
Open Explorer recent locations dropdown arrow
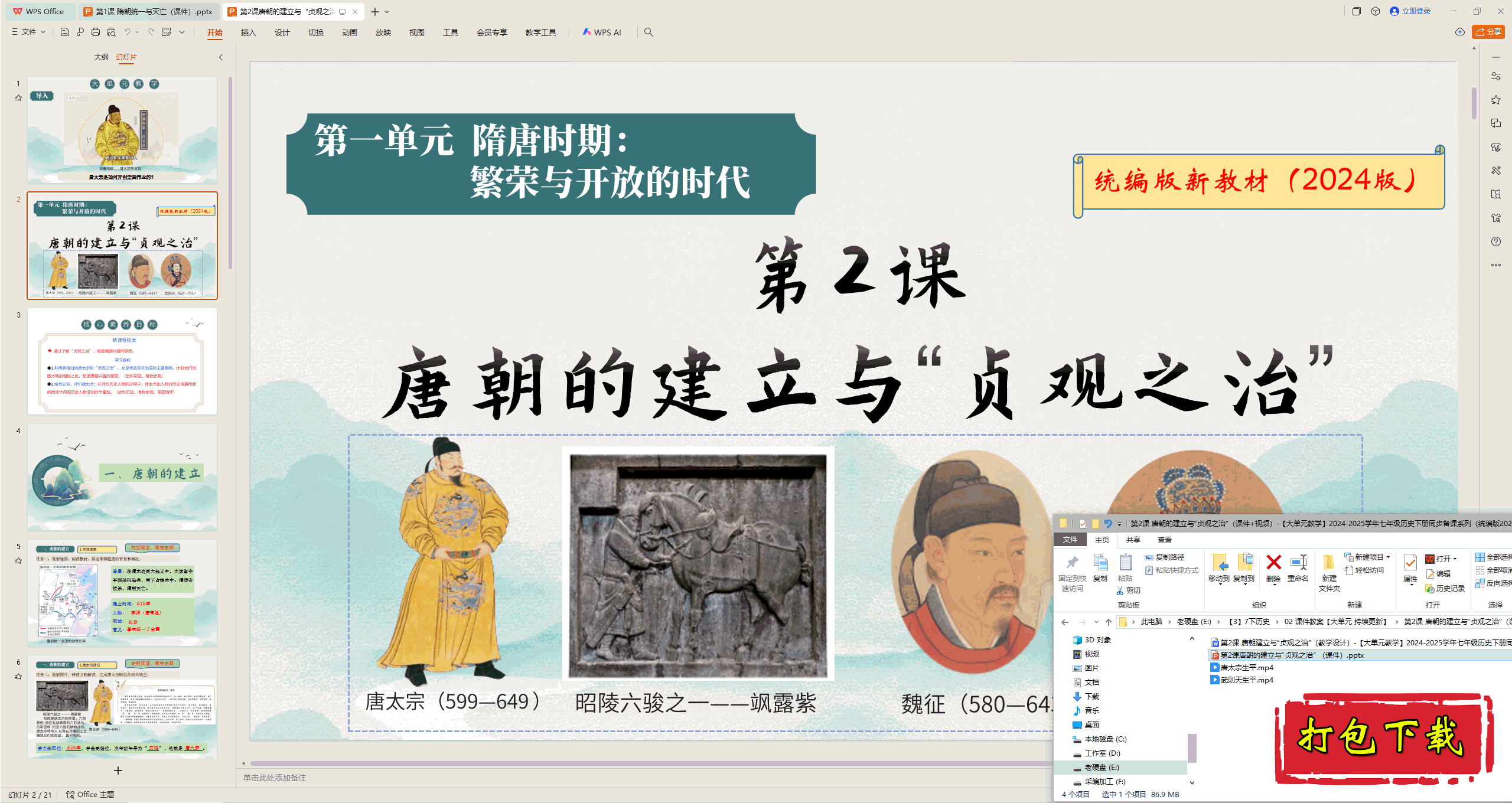[1096, 622]
